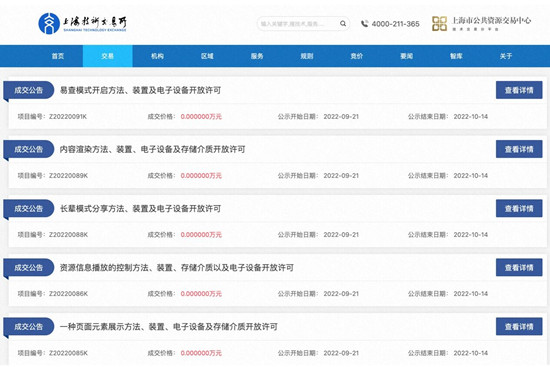Click the 成交公告 badge on the first listing
Screen dimensions: 550x367
pos(29,90)
